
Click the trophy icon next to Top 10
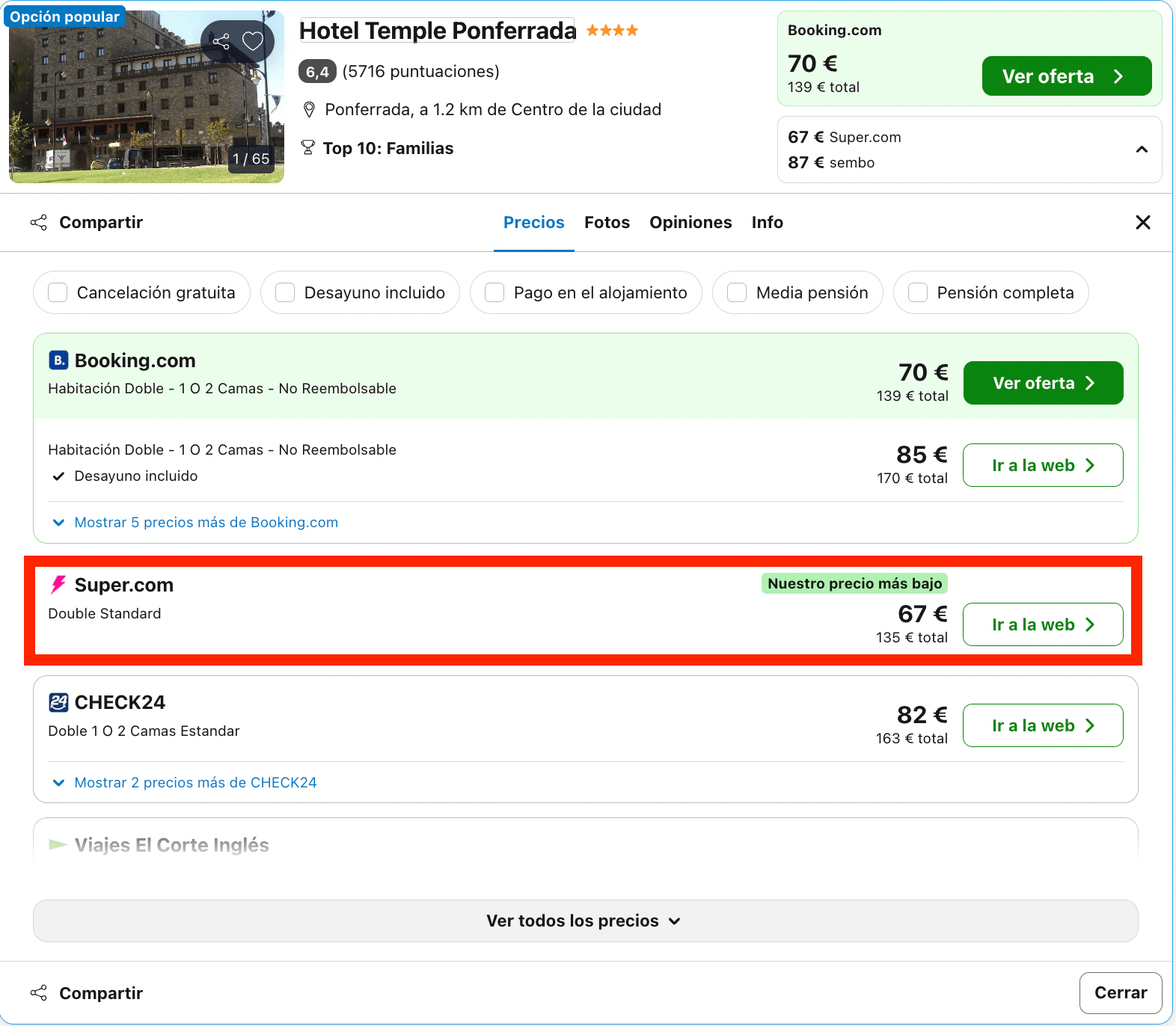point(307,147)
